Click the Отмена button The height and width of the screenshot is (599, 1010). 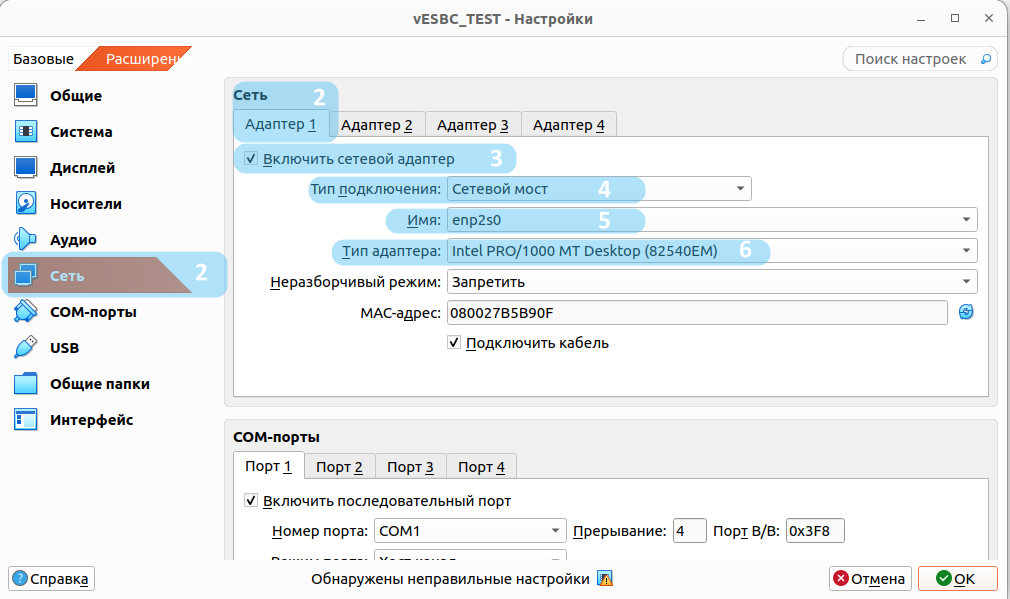point(869,579)
